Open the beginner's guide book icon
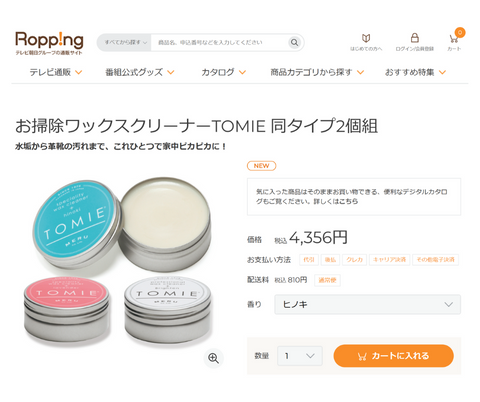The width and height of the screenshot is (480, 402). click(x=366, y=38)
